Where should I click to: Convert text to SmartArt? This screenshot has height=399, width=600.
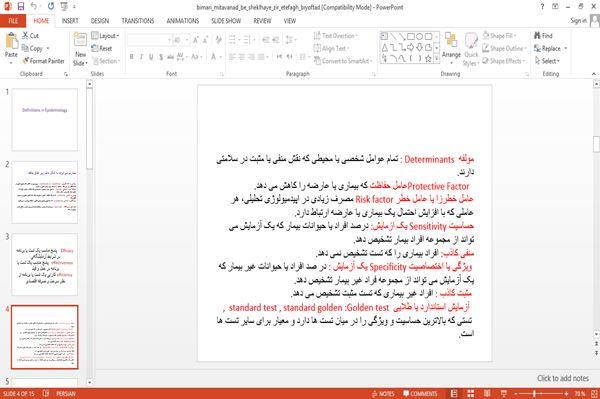tap(342, 61)
